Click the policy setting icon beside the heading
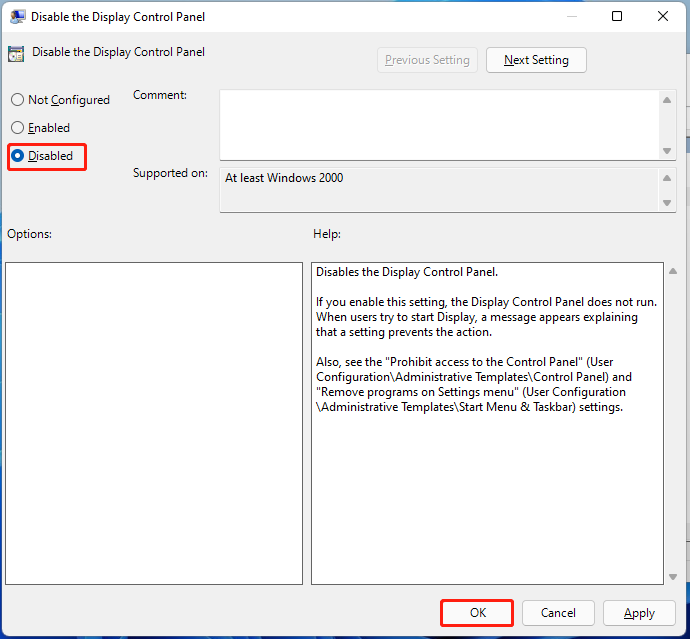The height and width of the screenshot is (639, 690). click(16, 54)
